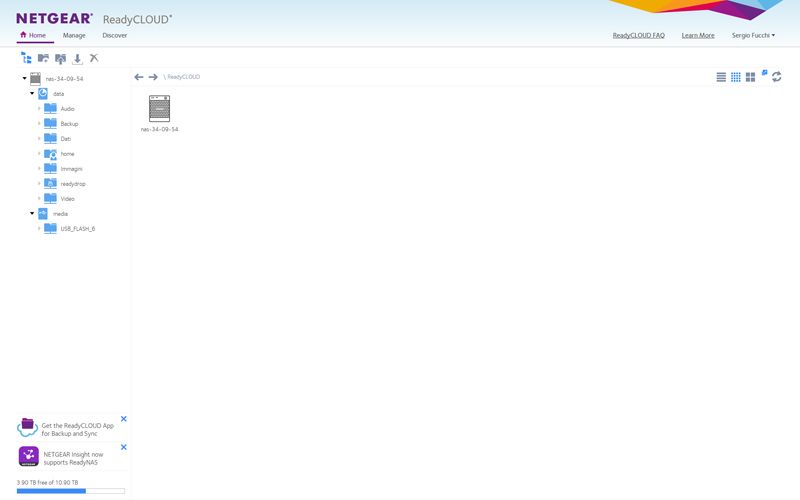Click the Audio folder icon

pos(50,108)
